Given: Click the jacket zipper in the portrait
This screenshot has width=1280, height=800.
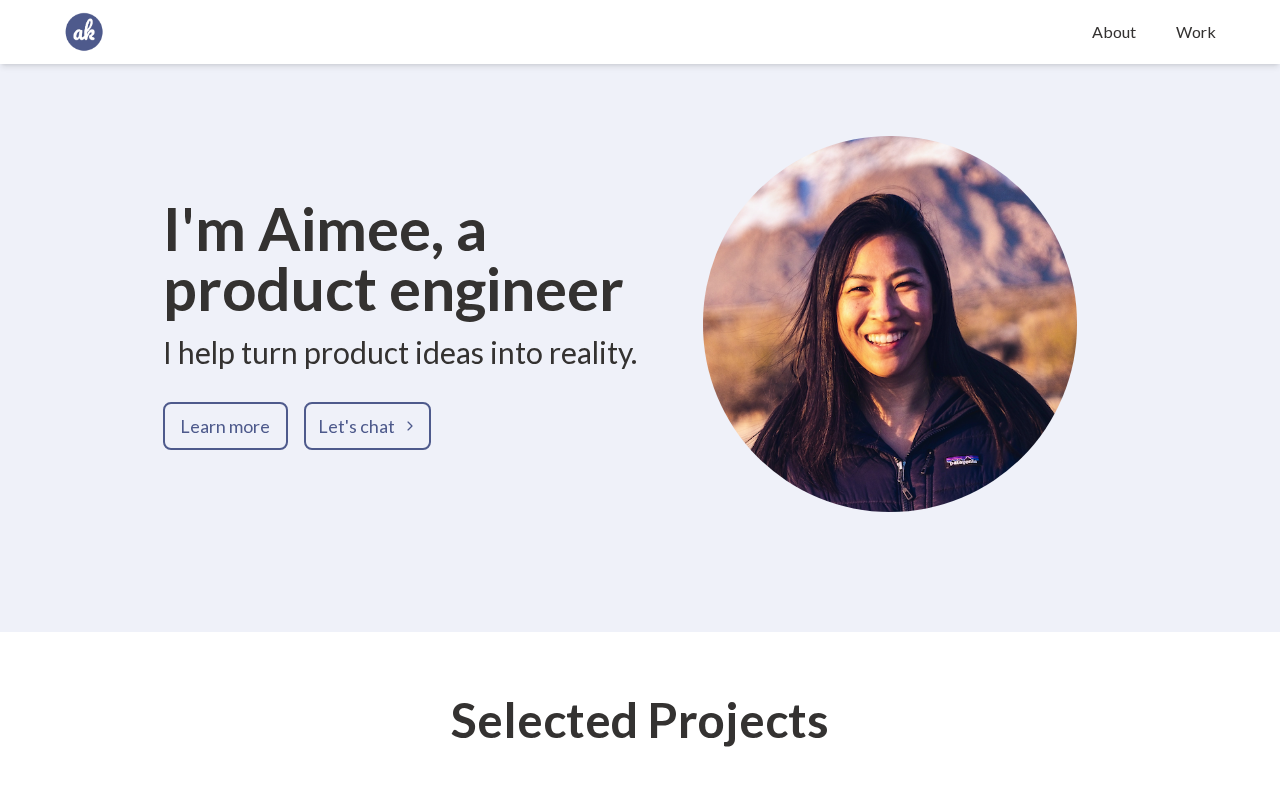Looking at the screenshot, I should [x=901, y=478].
